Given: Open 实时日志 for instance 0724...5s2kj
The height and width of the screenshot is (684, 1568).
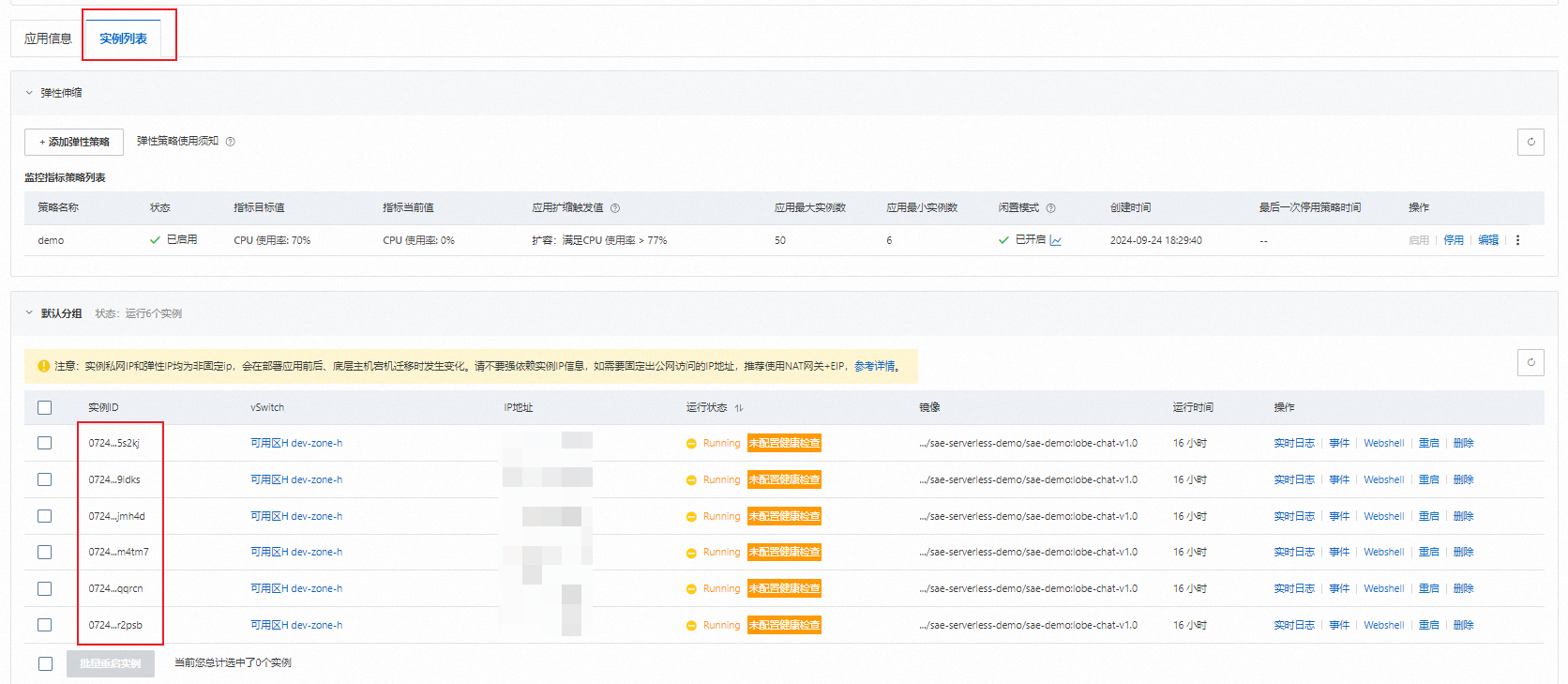Looking at the screenshot, I should 1294,443.
